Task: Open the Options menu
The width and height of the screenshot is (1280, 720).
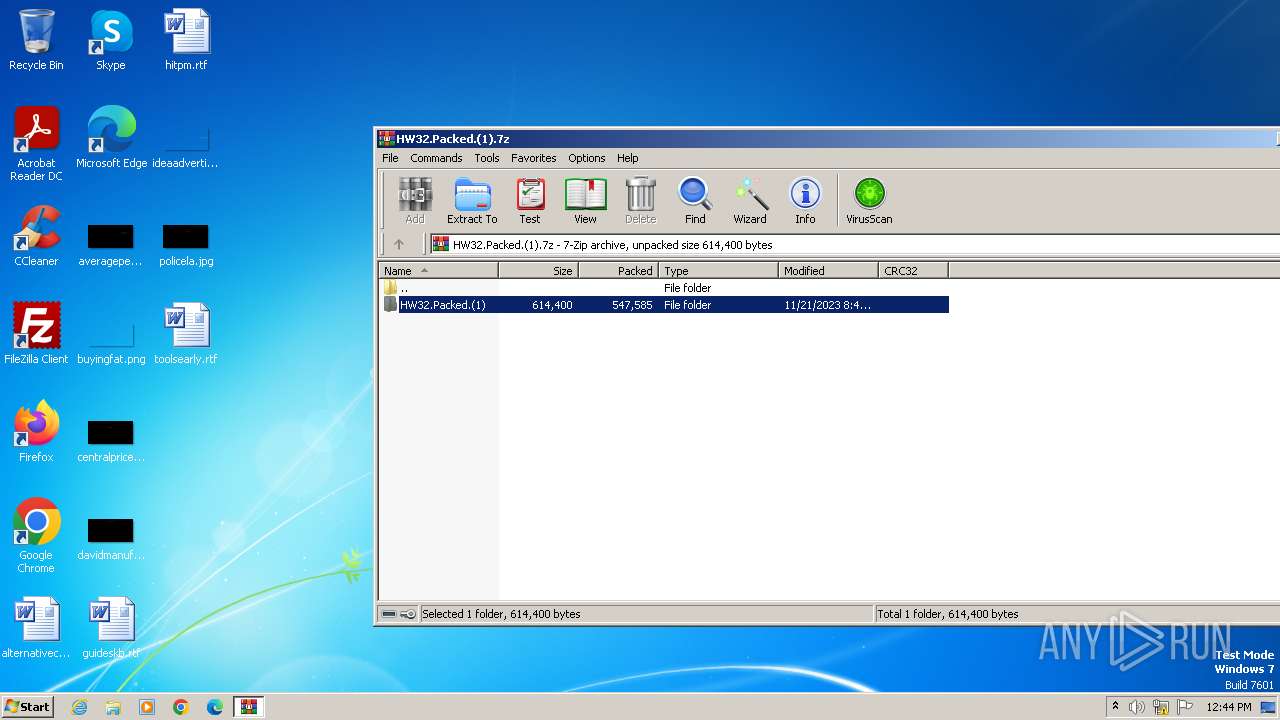Action: 587,158
